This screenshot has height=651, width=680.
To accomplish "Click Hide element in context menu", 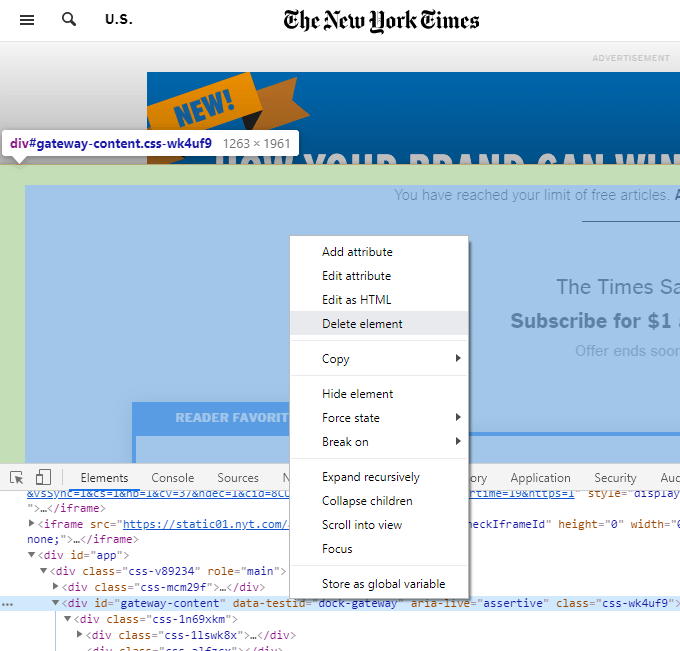I will 357,394.
